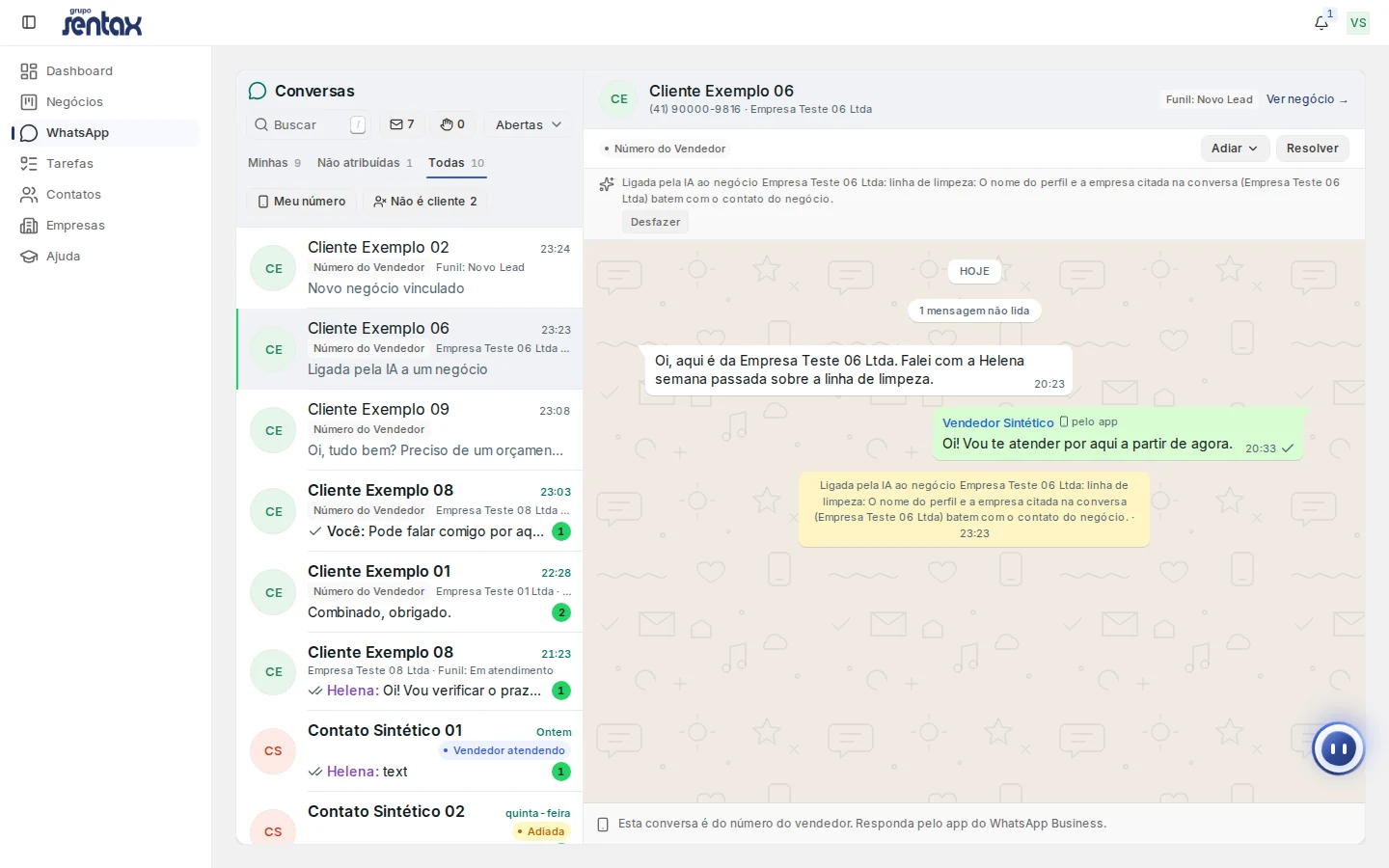This screenshot has height=868, width=1389.
Task: Toggle Meu número filter chip
Action: pyautogui.click(x=302, y=202)
